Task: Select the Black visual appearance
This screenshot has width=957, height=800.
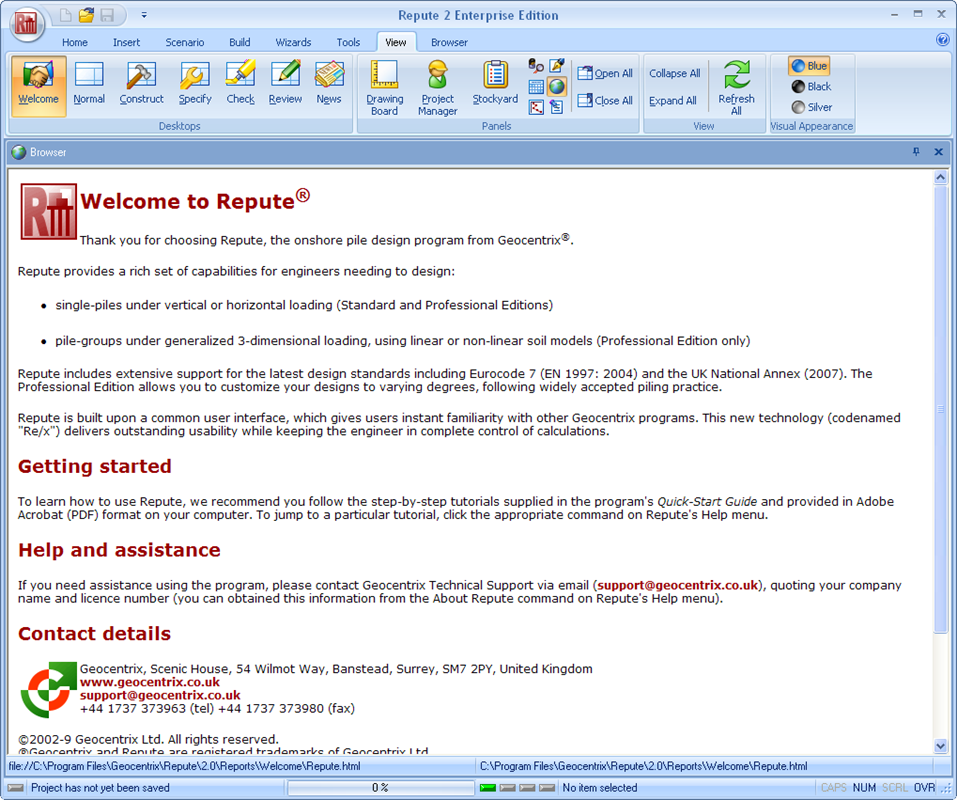Action: tap(811, 87)
